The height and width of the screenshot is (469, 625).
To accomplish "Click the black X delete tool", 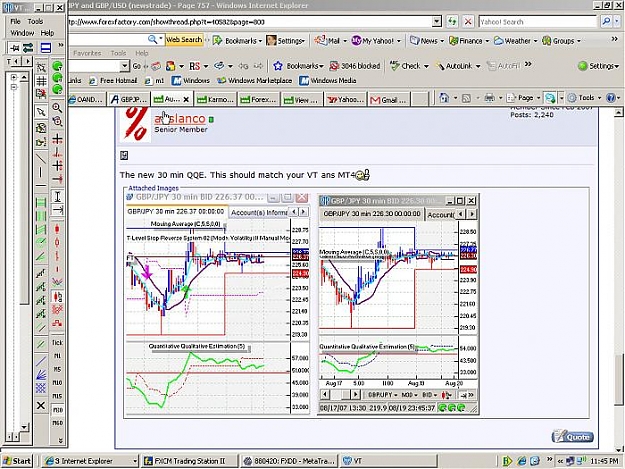I will tap(41, 405).
